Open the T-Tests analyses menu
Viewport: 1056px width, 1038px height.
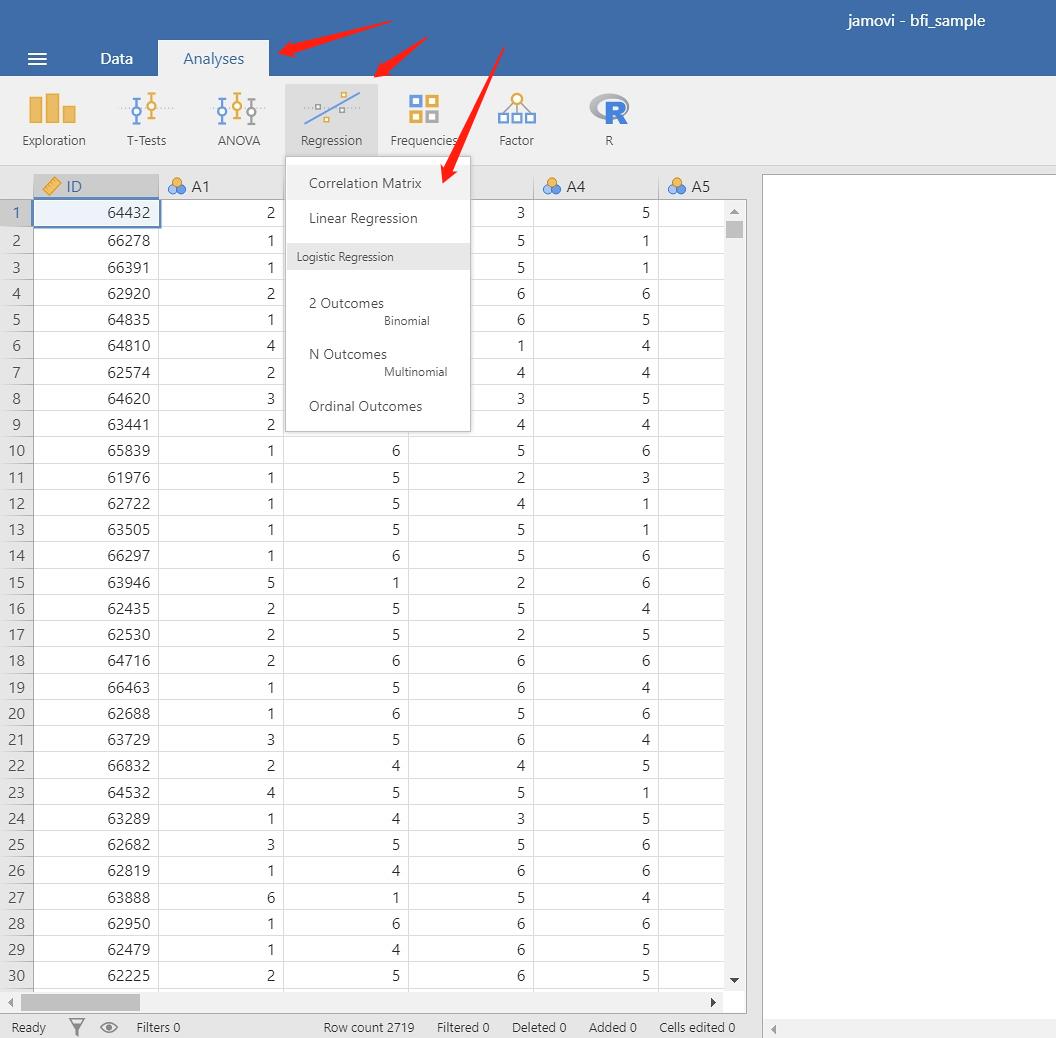[x=146, y=121]
